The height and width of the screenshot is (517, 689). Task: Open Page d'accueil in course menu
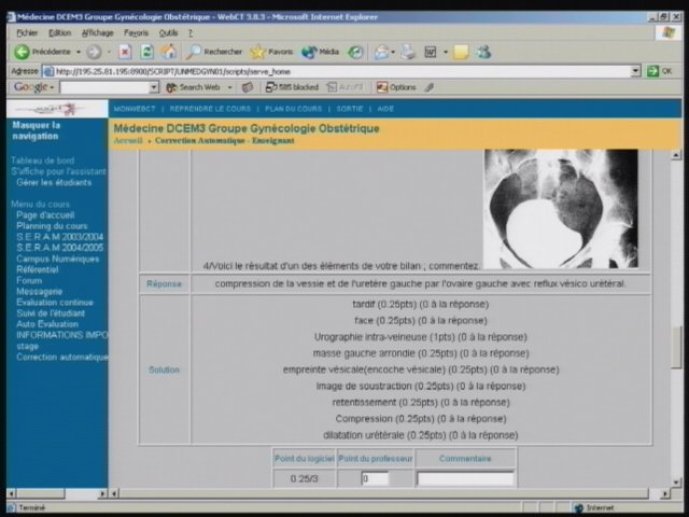(45, 215)
